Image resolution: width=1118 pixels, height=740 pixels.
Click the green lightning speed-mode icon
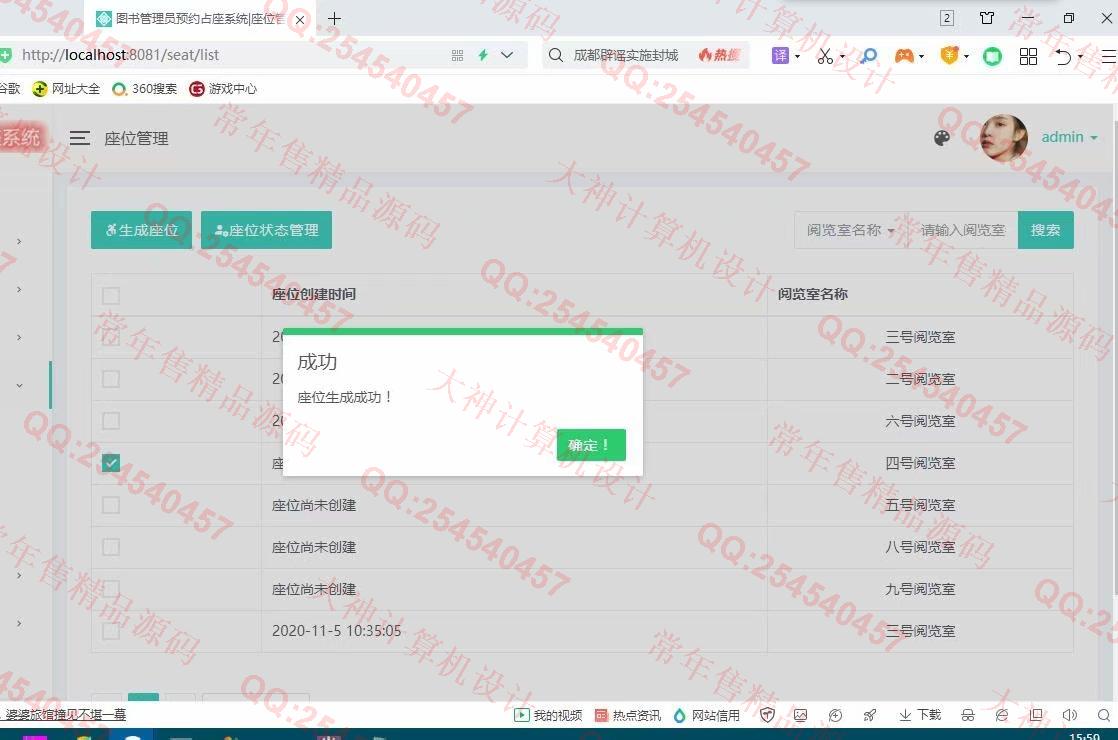[x=483, y=55]
